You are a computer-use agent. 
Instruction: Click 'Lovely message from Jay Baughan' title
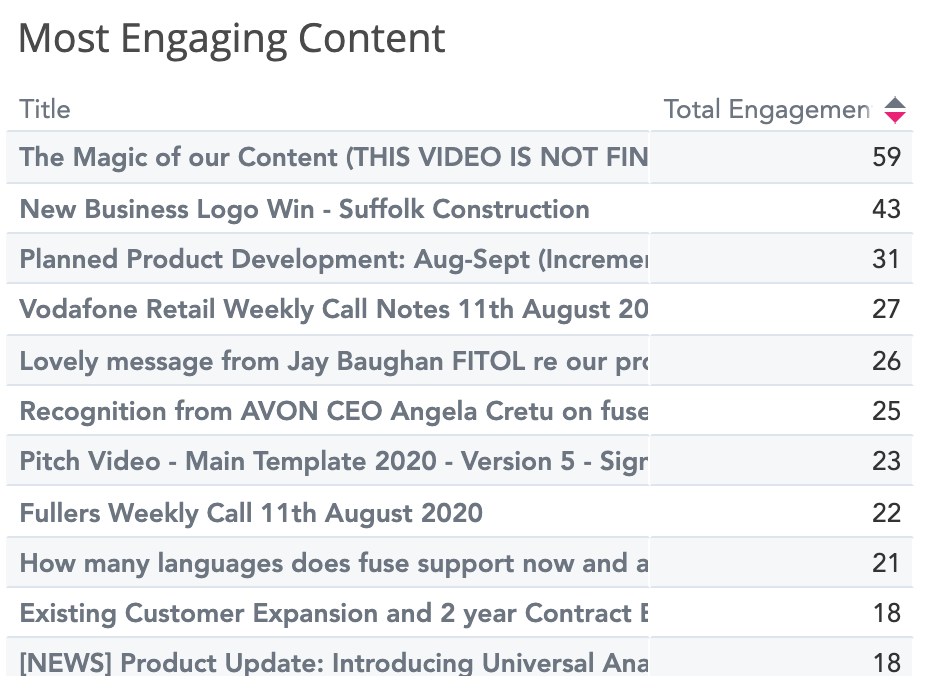[333, 360]
